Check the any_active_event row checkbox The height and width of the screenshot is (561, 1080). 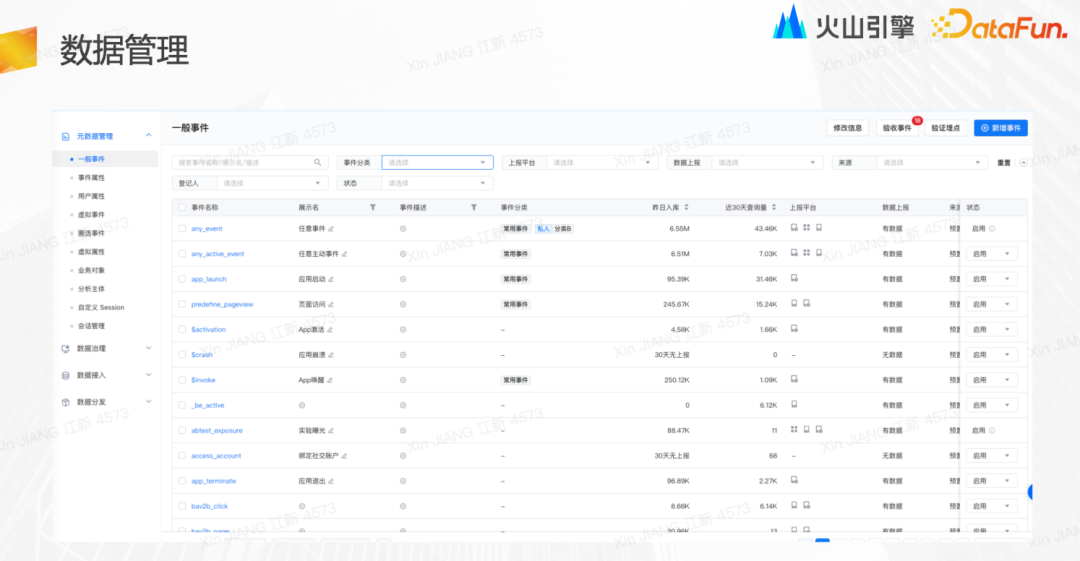182,254
